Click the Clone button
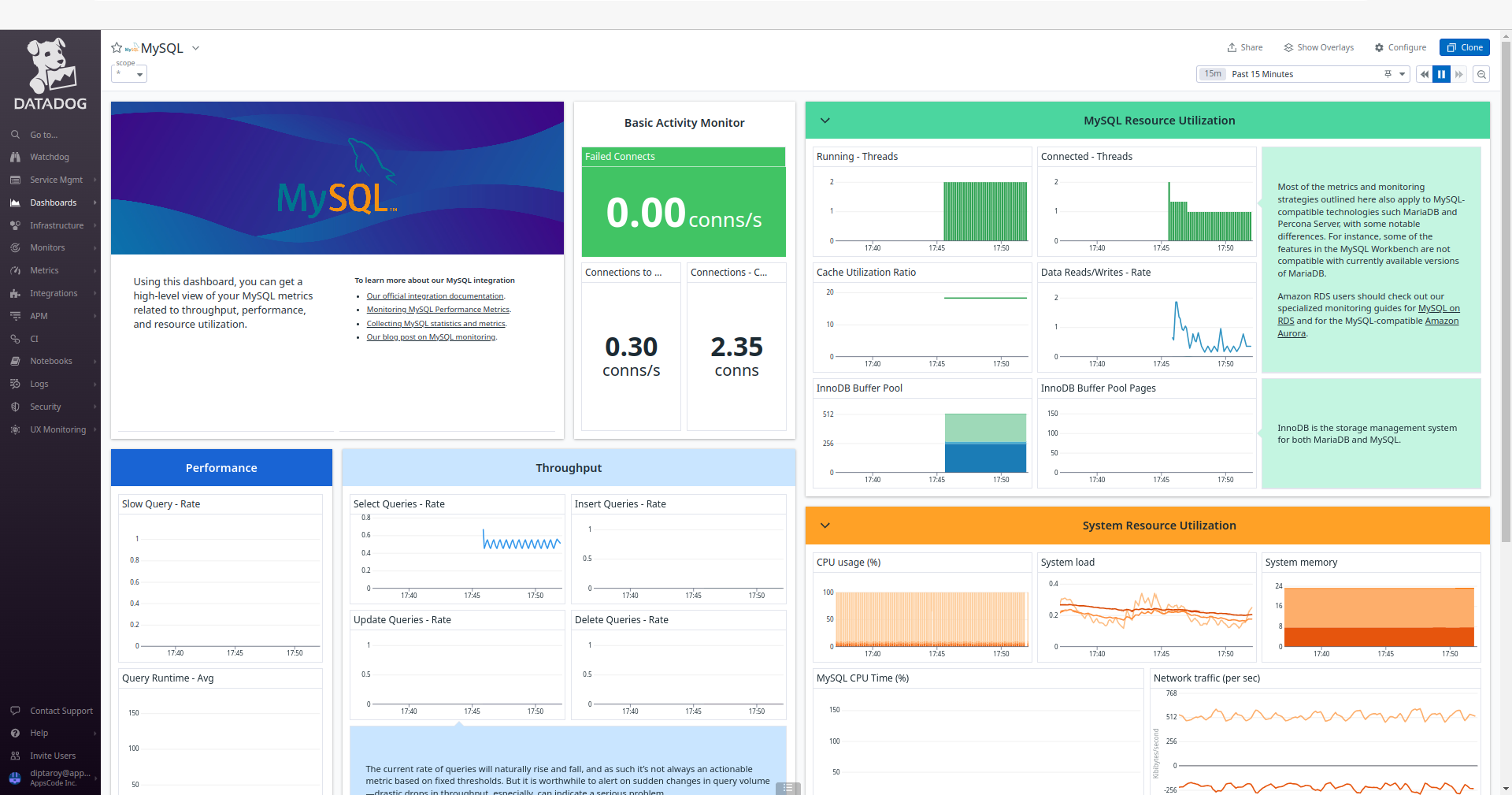The width and height of the screenshot is (1512, 795). pyautogui.click(x=1464, y=48)
